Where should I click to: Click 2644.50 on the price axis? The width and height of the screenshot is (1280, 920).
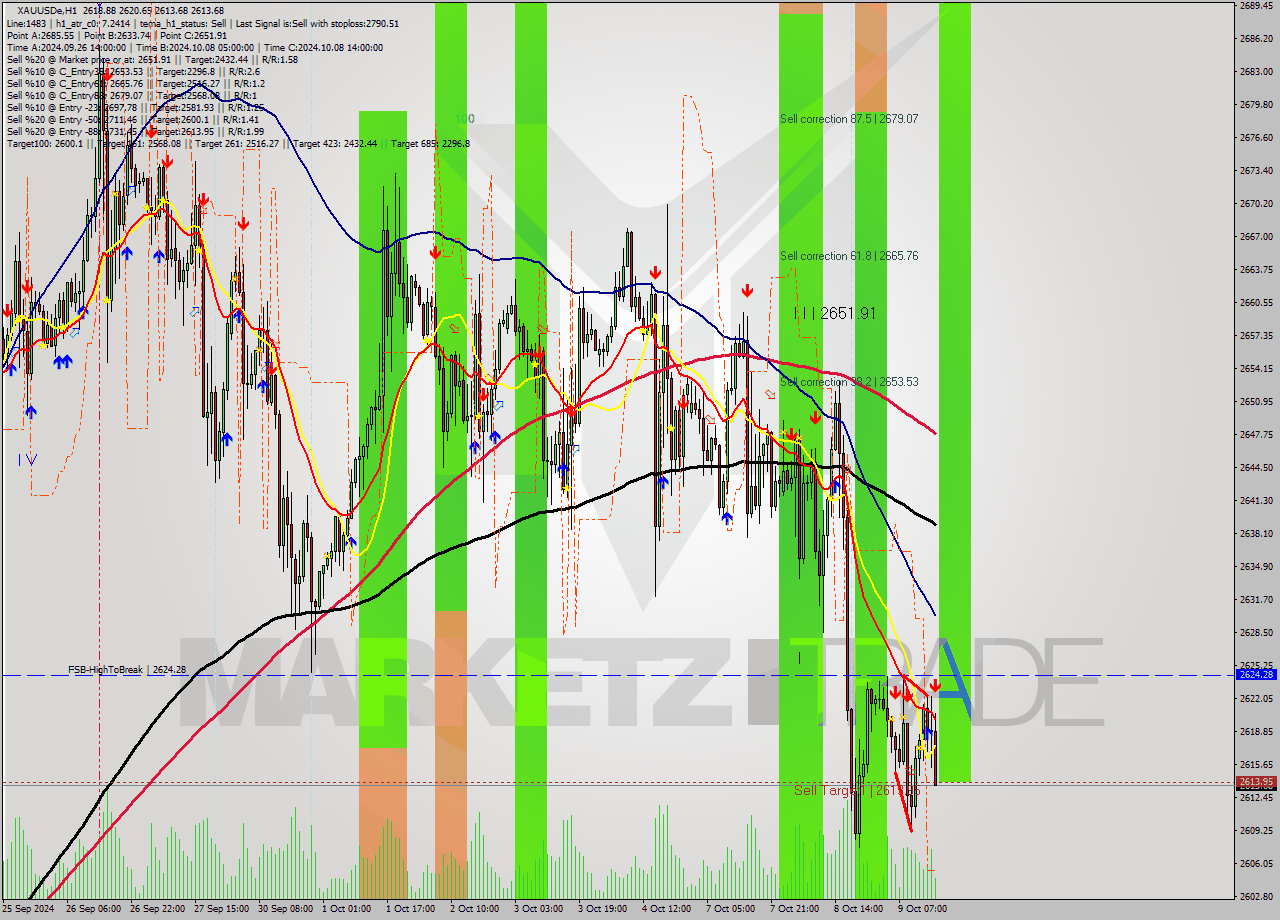click(x=1255, y=467)
